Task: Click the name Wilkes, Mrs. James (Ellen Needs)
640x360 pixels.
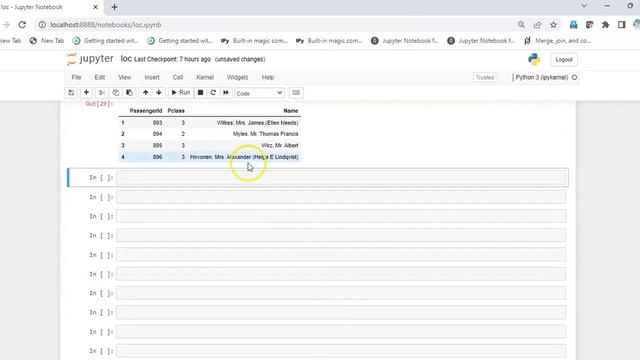Action: [x=258, y=122]
